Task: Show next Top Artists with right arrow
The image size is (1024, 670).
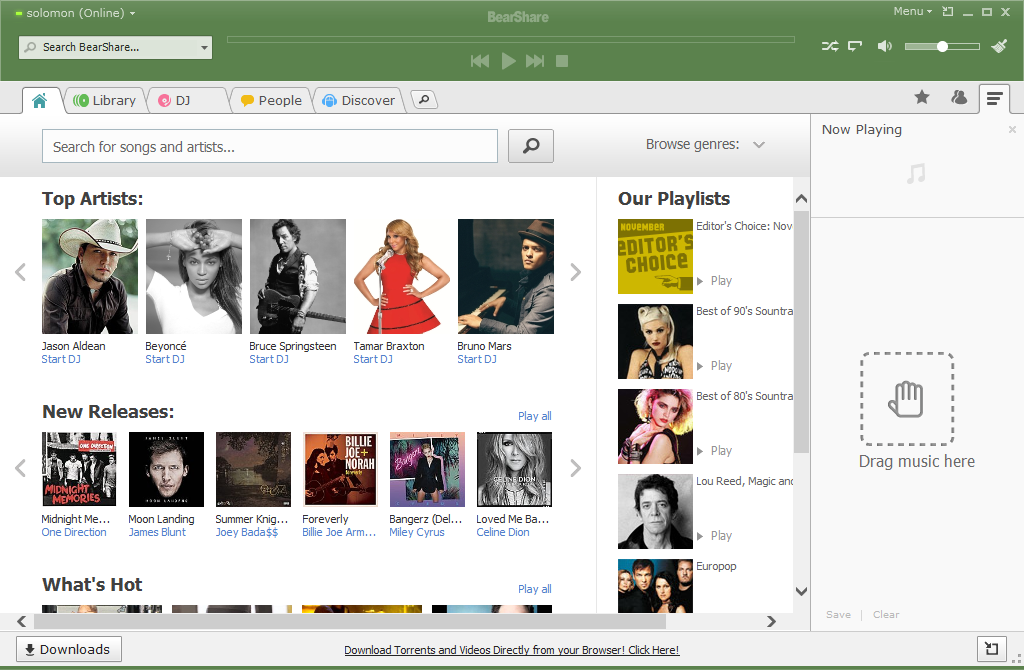Action: [x=575, y=272]
